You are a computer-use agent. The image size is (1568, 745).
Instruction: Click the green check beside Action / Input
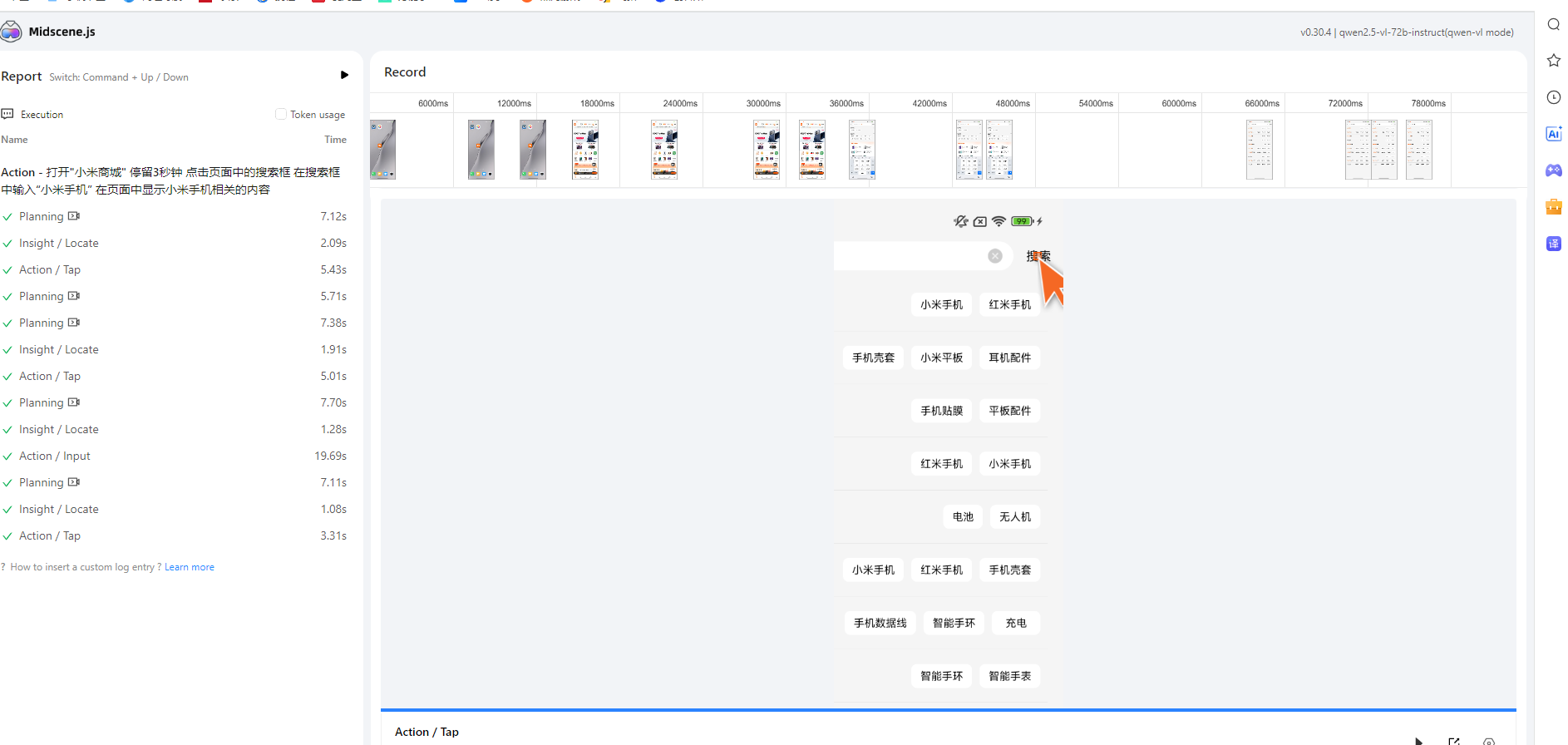pyautogui.click(x=7, y=456)
